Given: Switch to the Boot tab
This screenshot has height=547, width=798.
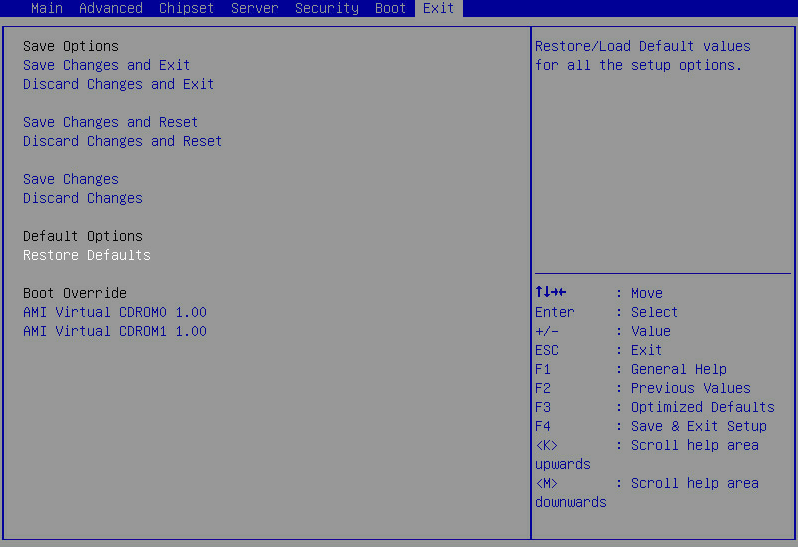Looking at the screenshot, I should click(x=390, y=8).
